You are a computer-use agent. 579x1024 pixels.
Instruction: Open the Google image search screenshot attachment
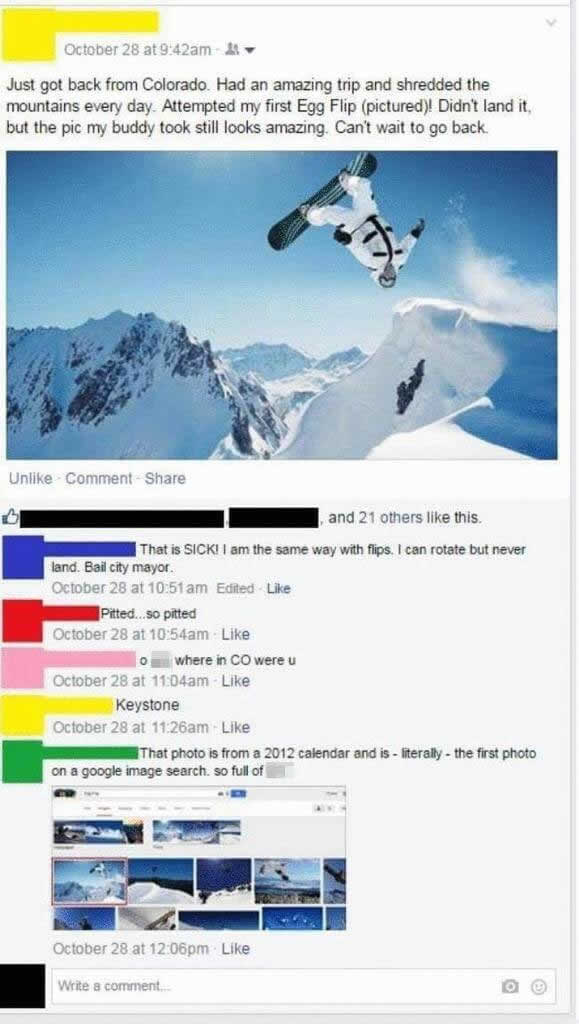click(199, 857)
